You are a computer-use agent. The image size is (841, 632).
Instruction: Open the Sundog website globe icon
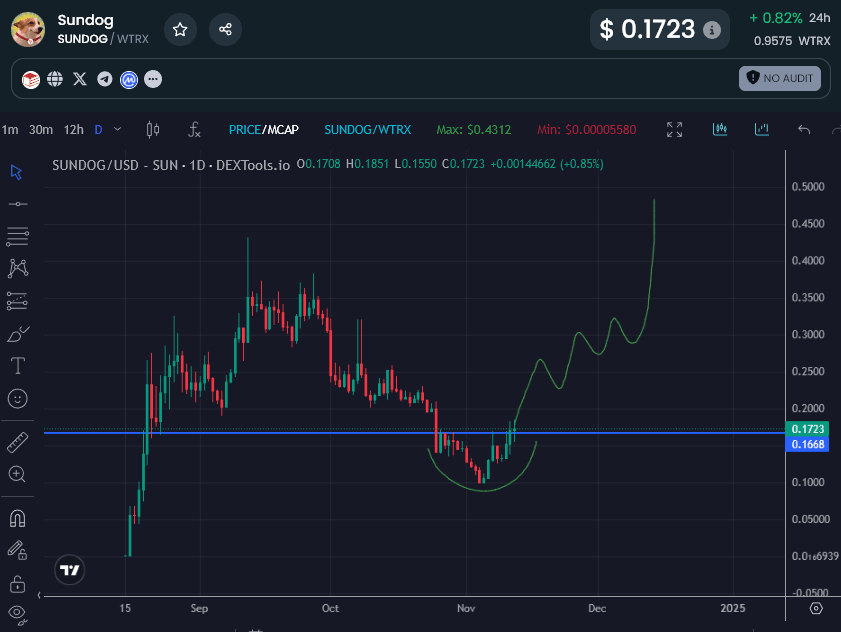[x=55, y=79]
